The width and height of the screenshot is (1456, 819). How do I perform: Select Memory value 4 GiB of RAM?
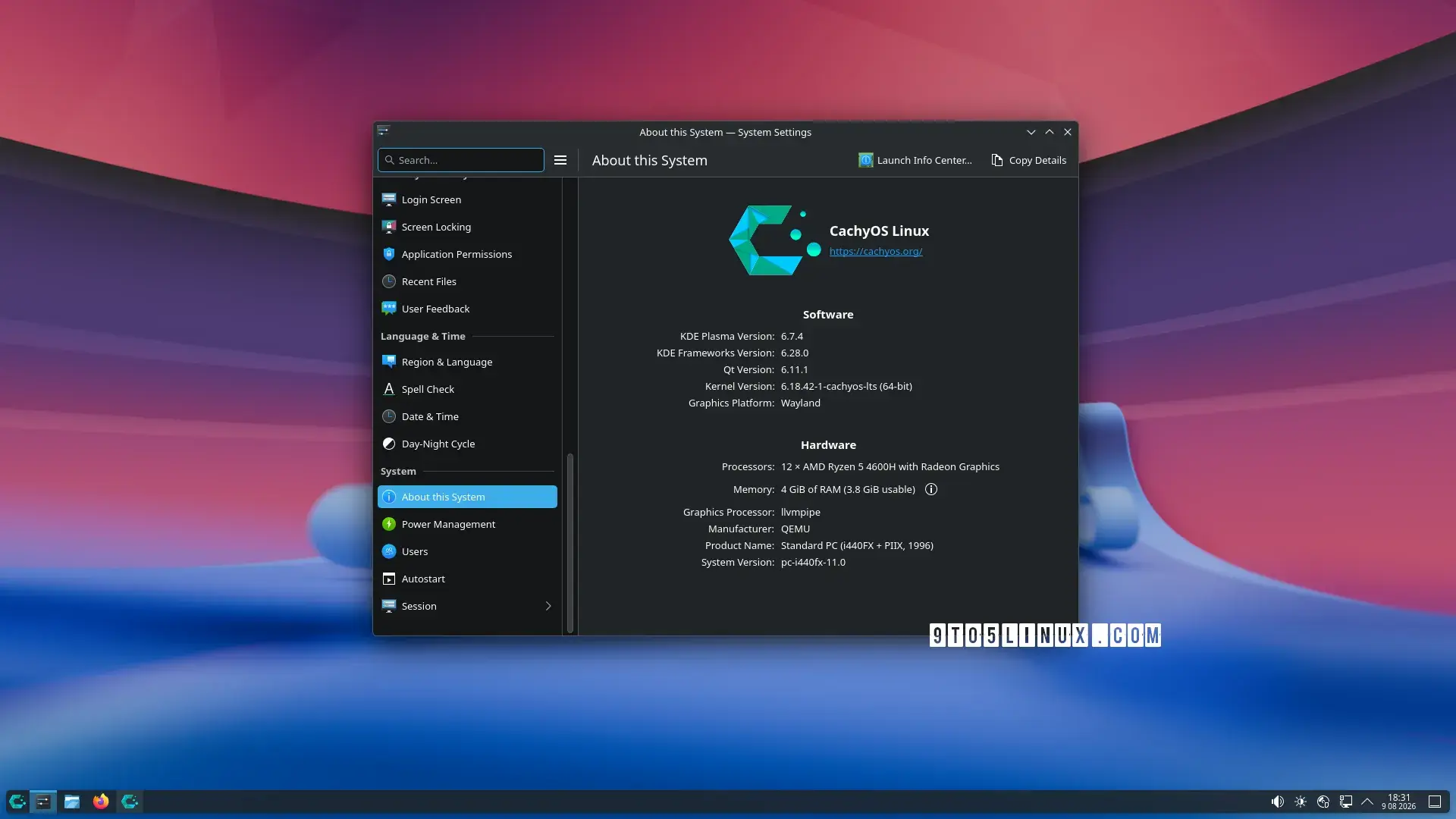coord(848,489)
